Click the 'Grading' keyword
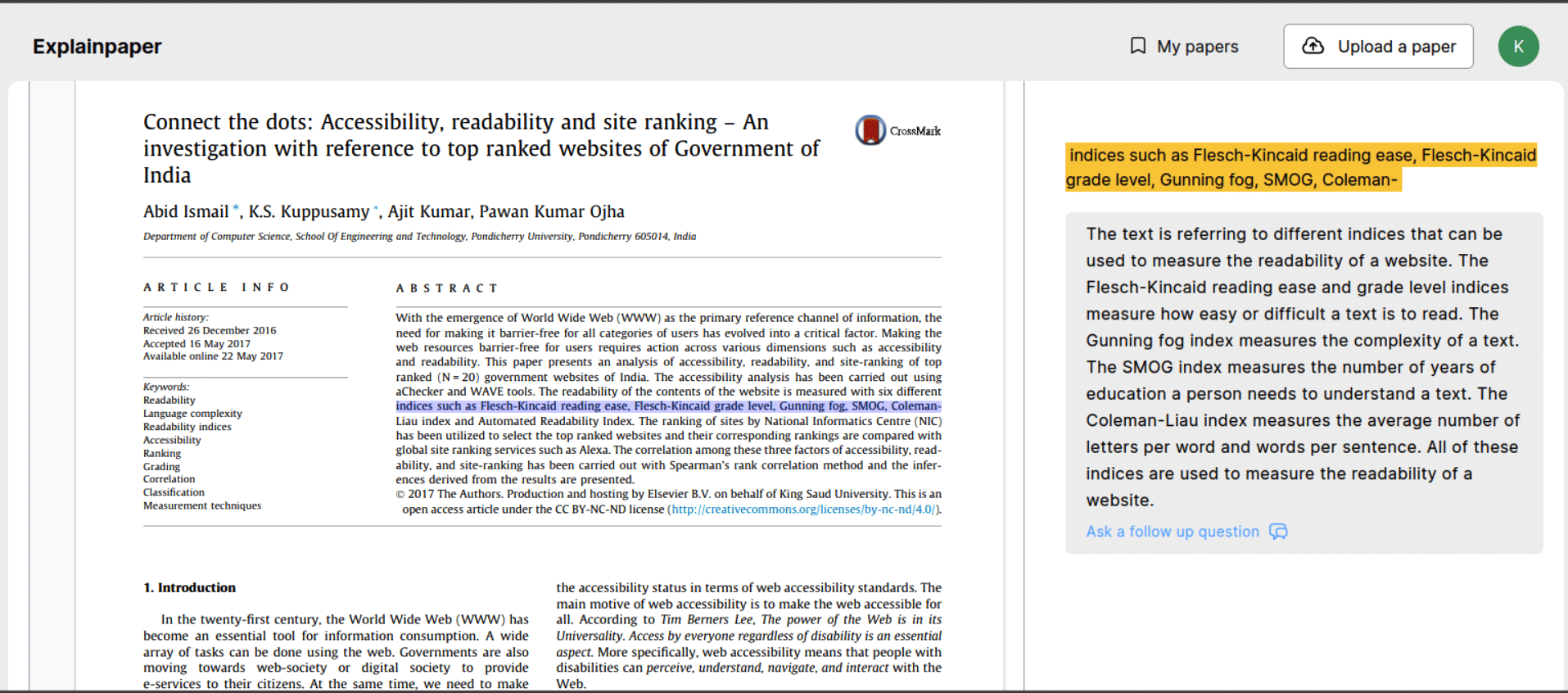Image resolution: width=1568 pixels, height=693 pixels. (x=161, y=467)
